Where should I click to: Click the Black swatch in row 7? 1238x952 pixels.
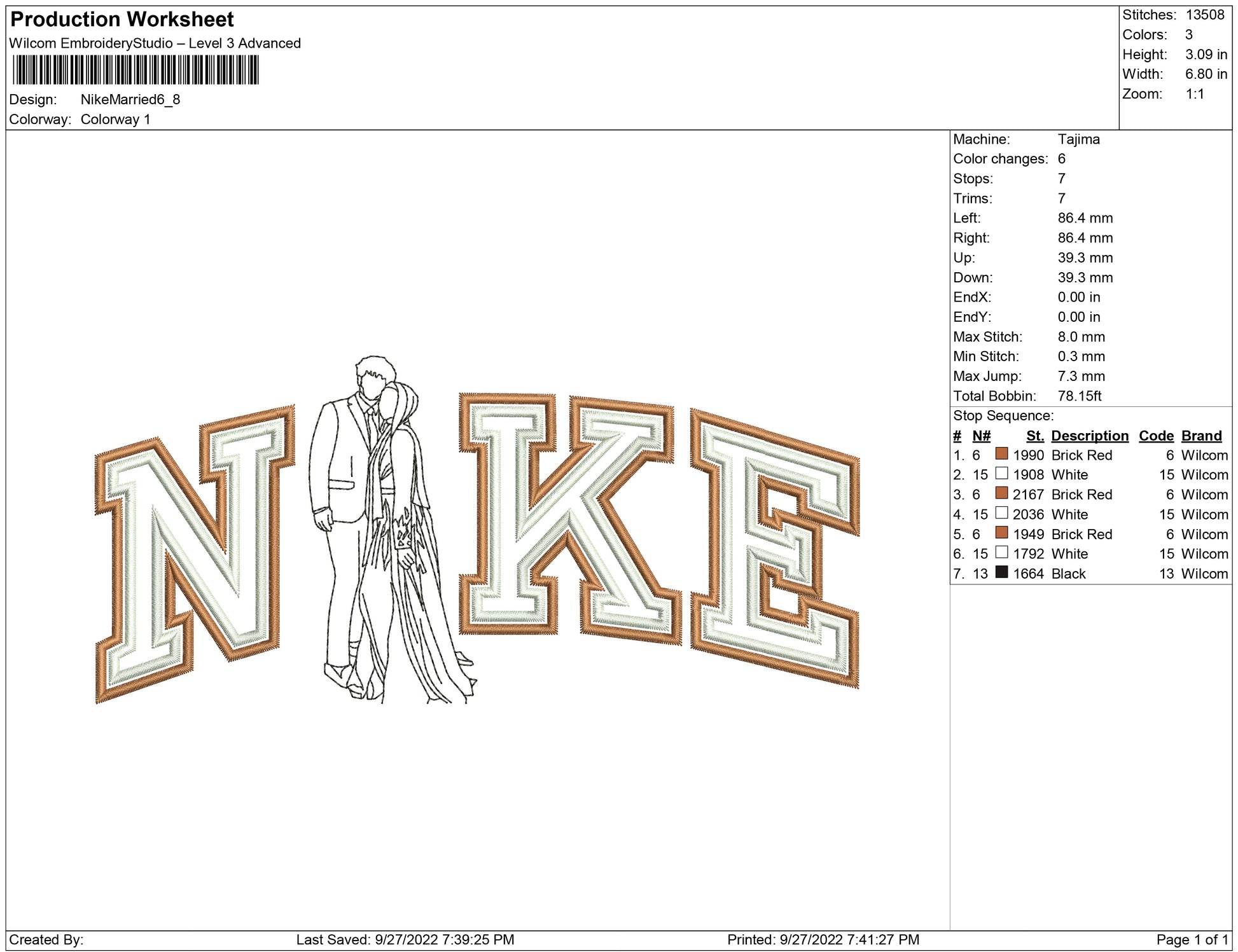(1001, 572)
